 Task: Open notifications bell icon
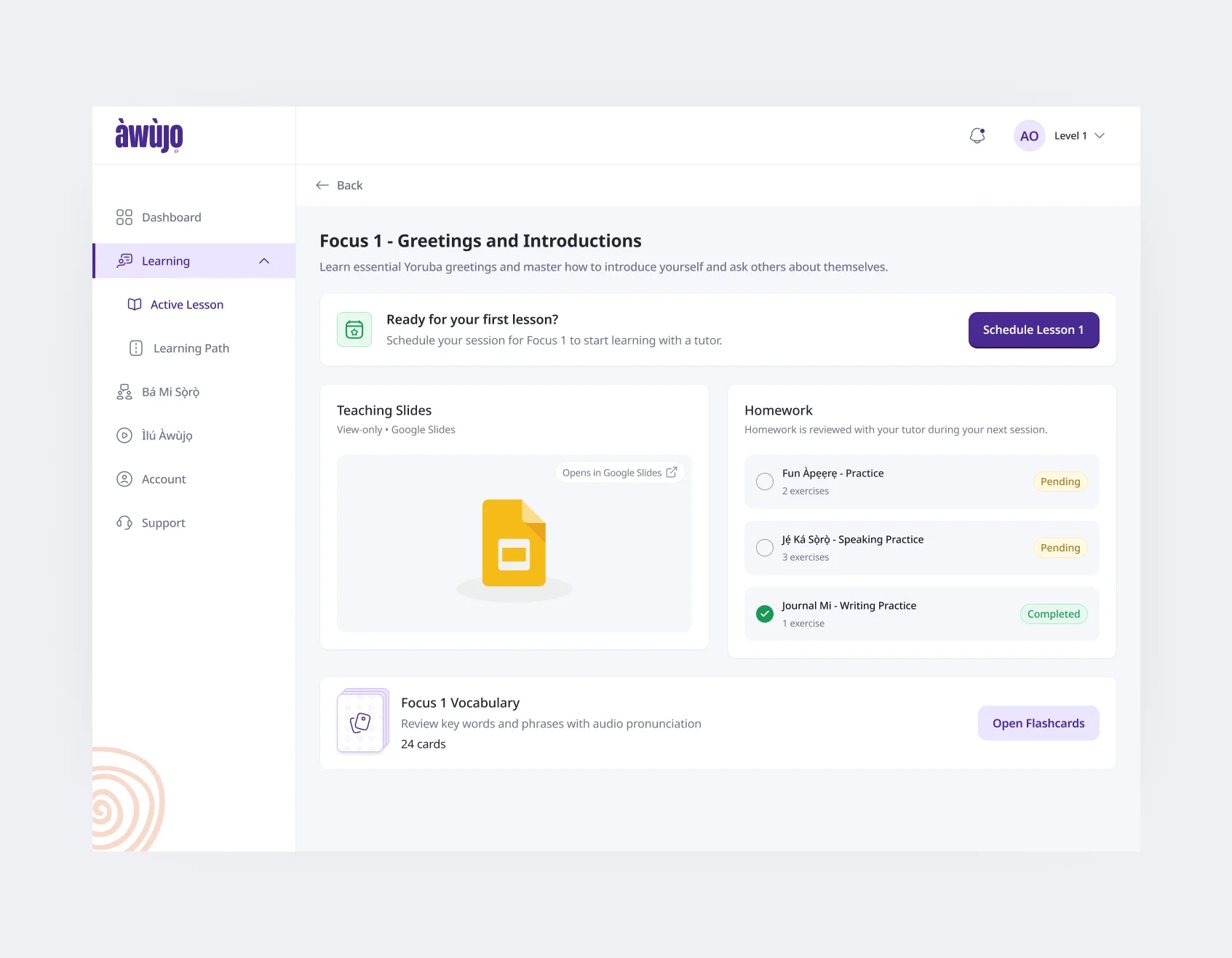click(977, 136)
